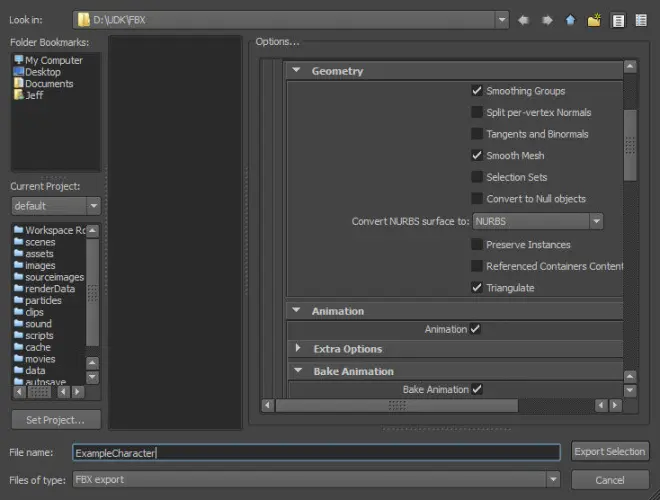The height and width of the screenshot is (500, 660).
Task: Navigate up to the parent folder
Action: pos(570,20)
